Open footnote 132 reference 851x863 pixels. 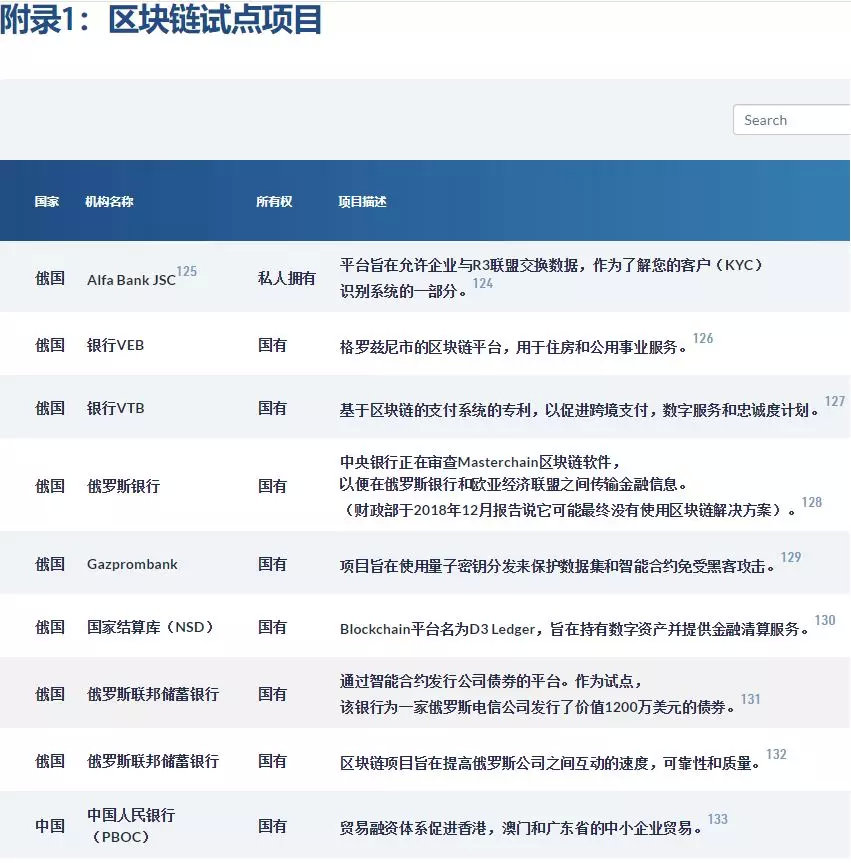pyautogui.click(x=776, y=755)
